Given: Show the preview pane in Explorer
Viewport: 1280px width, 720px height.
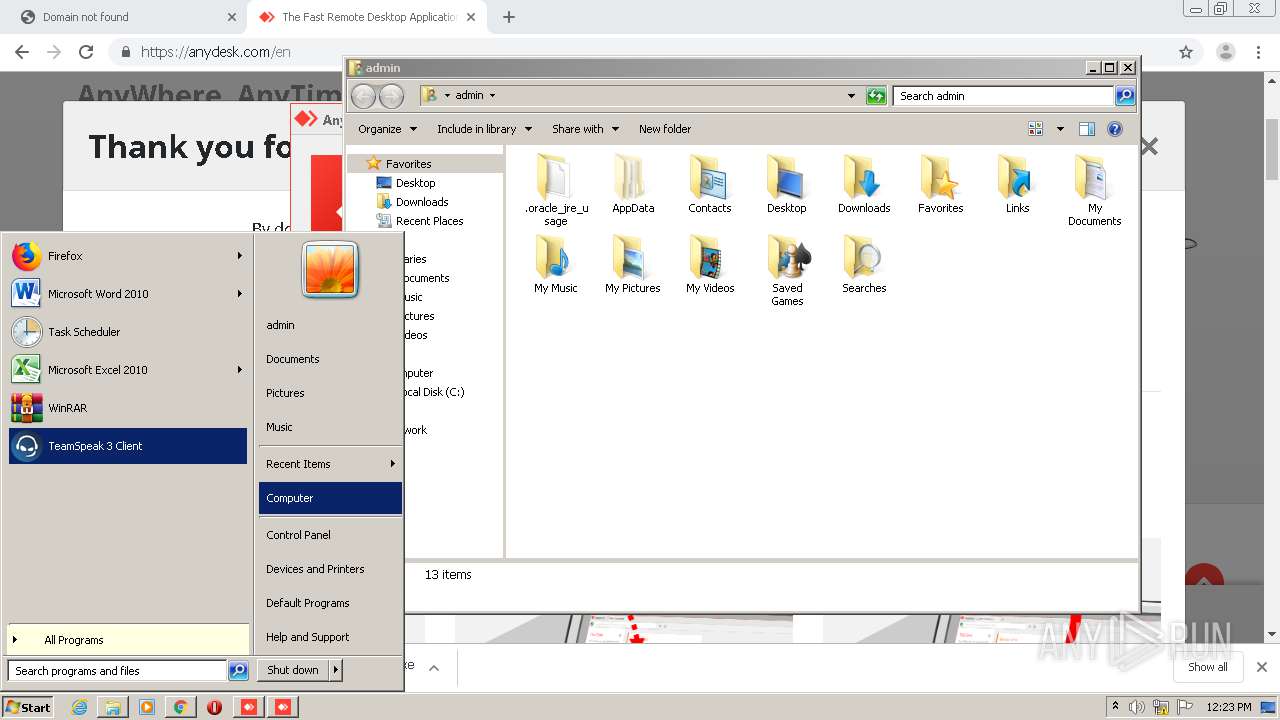Looking at the screenshot, I should pos(1087,129).
